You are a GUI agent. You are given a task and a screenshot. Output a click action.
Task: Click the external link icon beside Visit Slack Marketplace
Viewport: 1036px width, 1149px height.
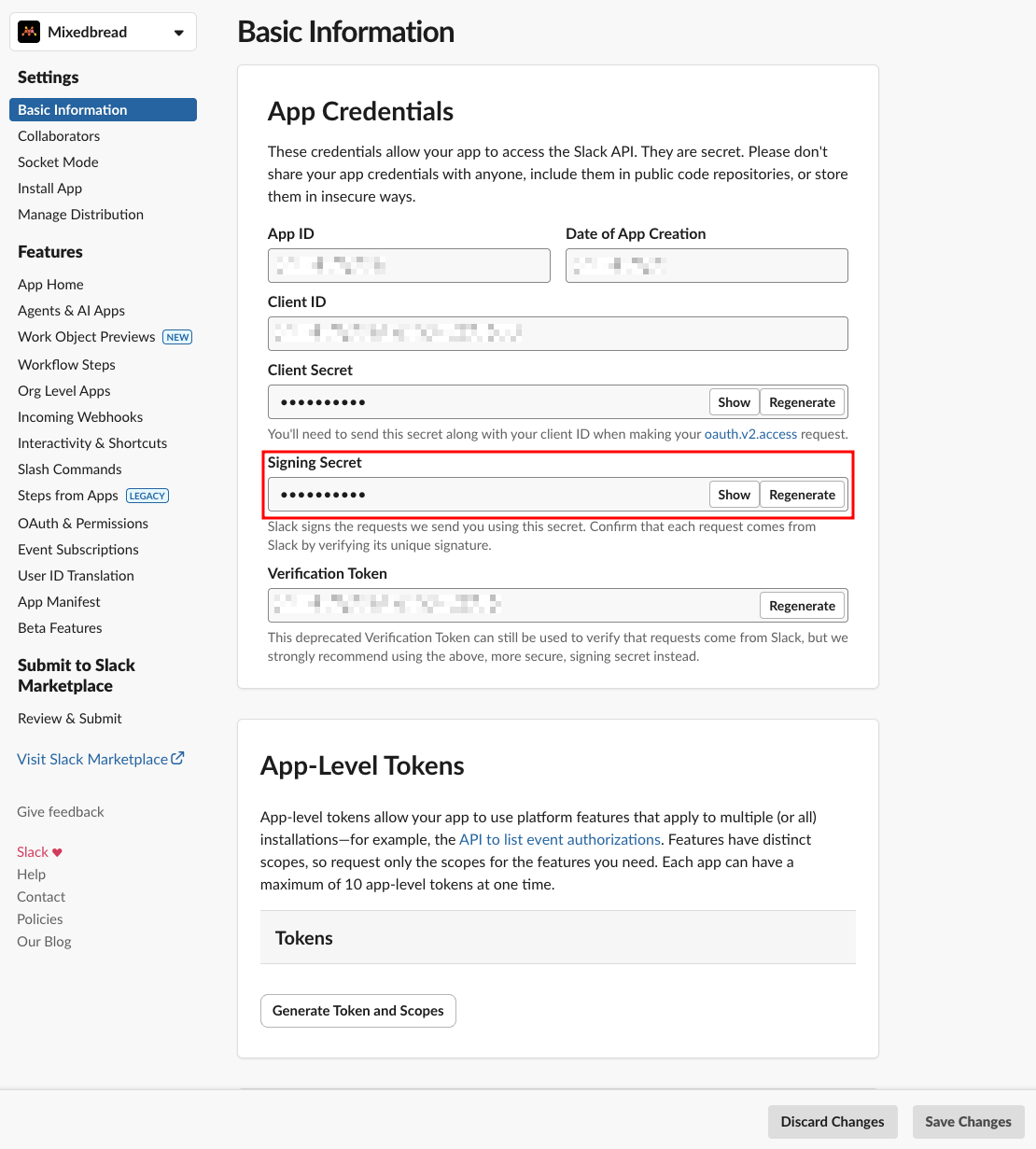[177, 758]
